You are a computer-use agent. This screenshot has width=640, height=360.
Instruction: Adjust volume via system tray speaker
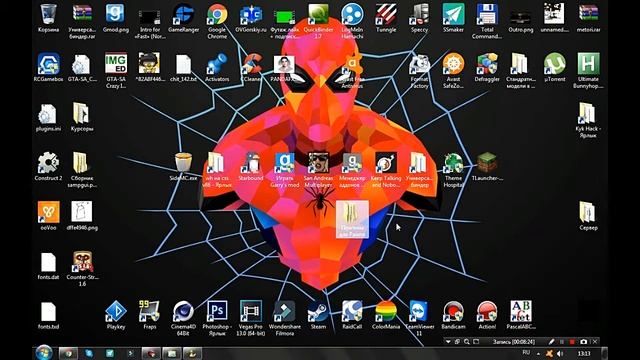coord(560,353)
